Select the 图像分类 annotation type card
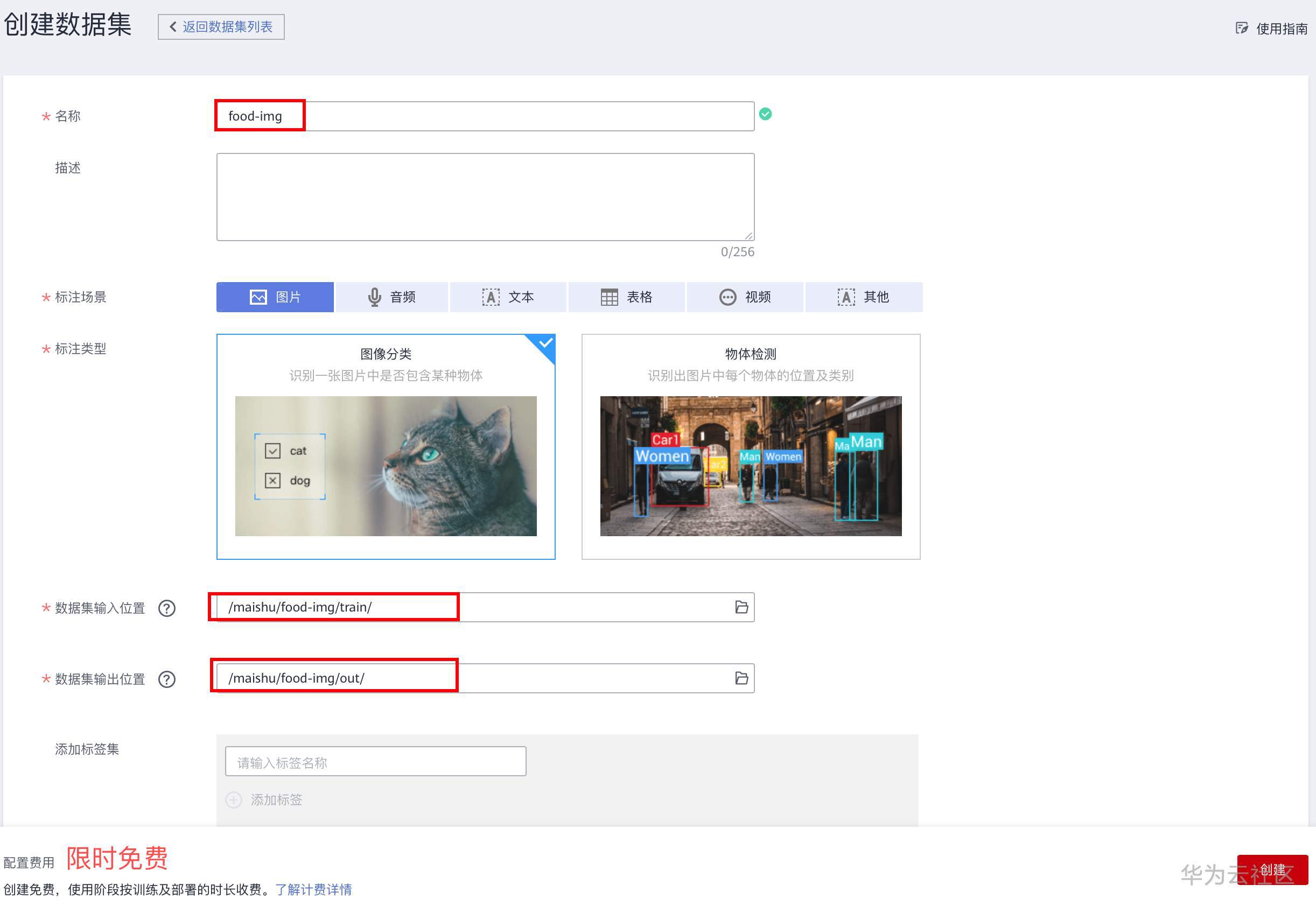Viewport: 1316px width, 913px height. click(386, 446)
